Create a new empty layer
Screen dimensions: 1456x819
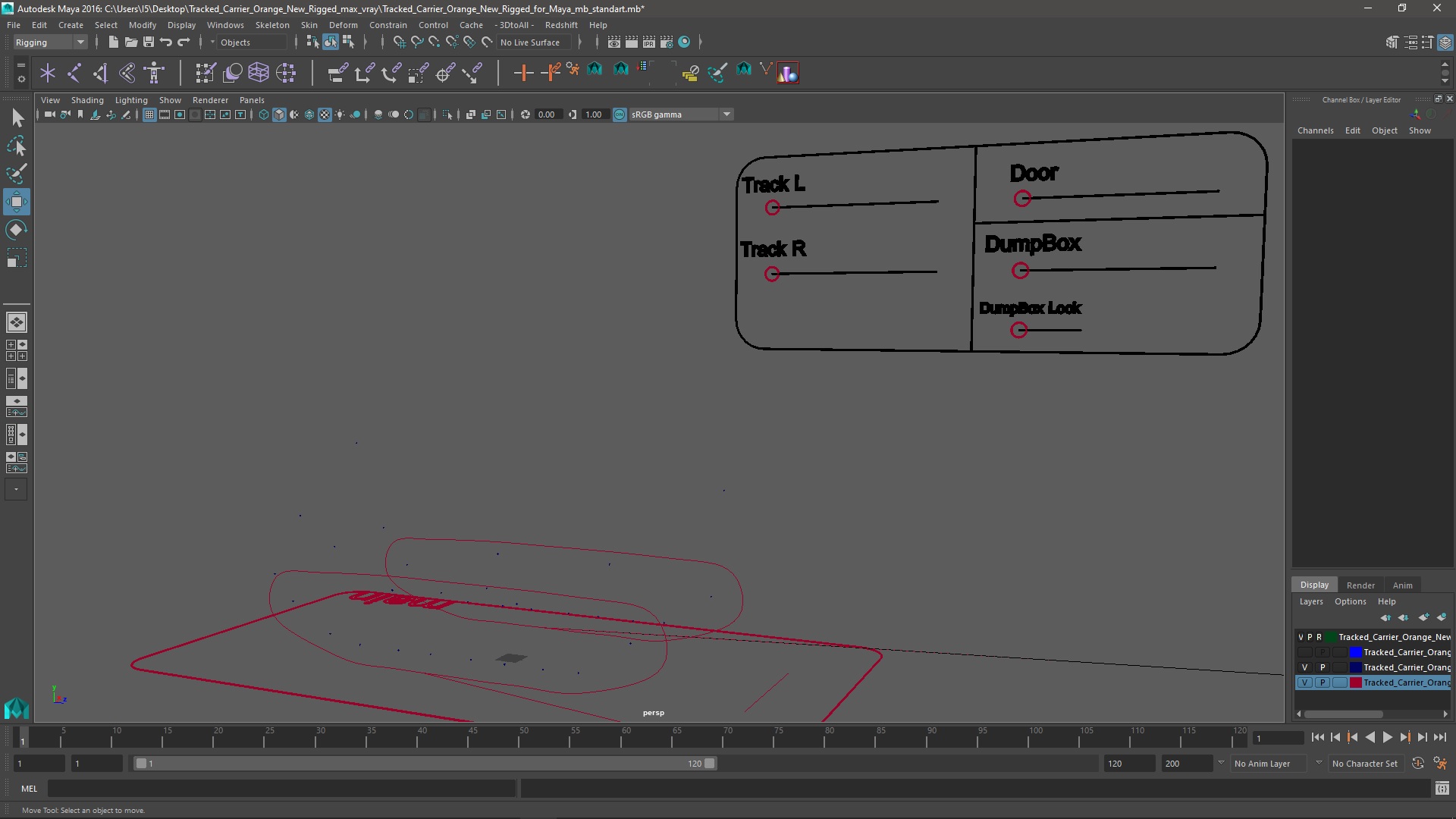tap(1423, 617)
